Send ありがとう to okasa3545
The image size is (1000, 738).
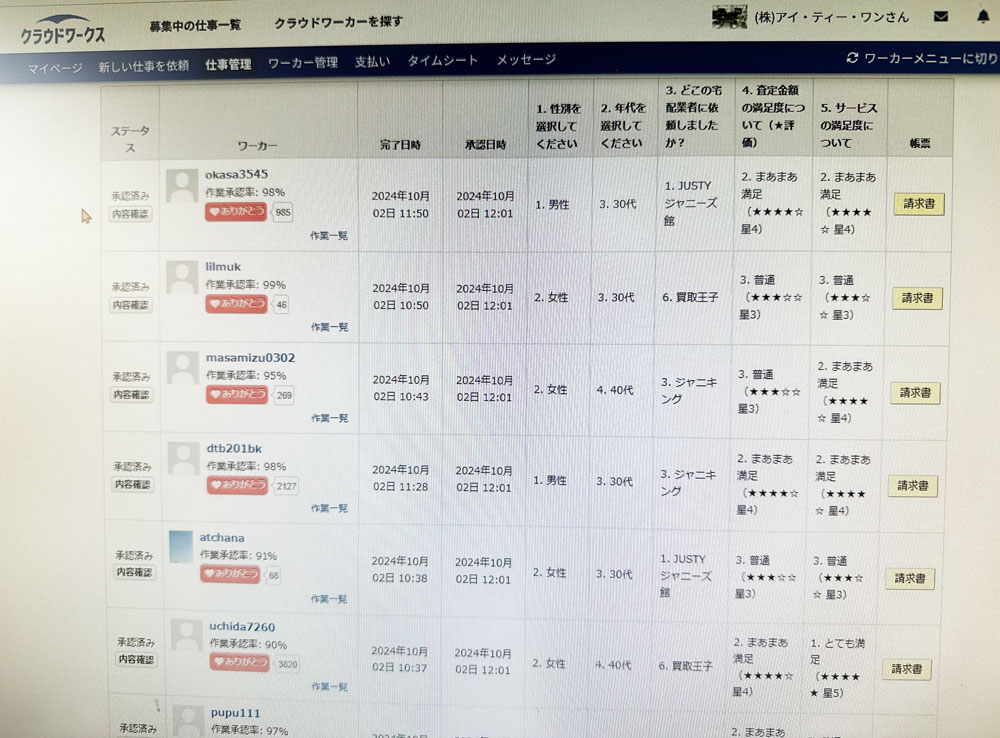coord(236,212)
